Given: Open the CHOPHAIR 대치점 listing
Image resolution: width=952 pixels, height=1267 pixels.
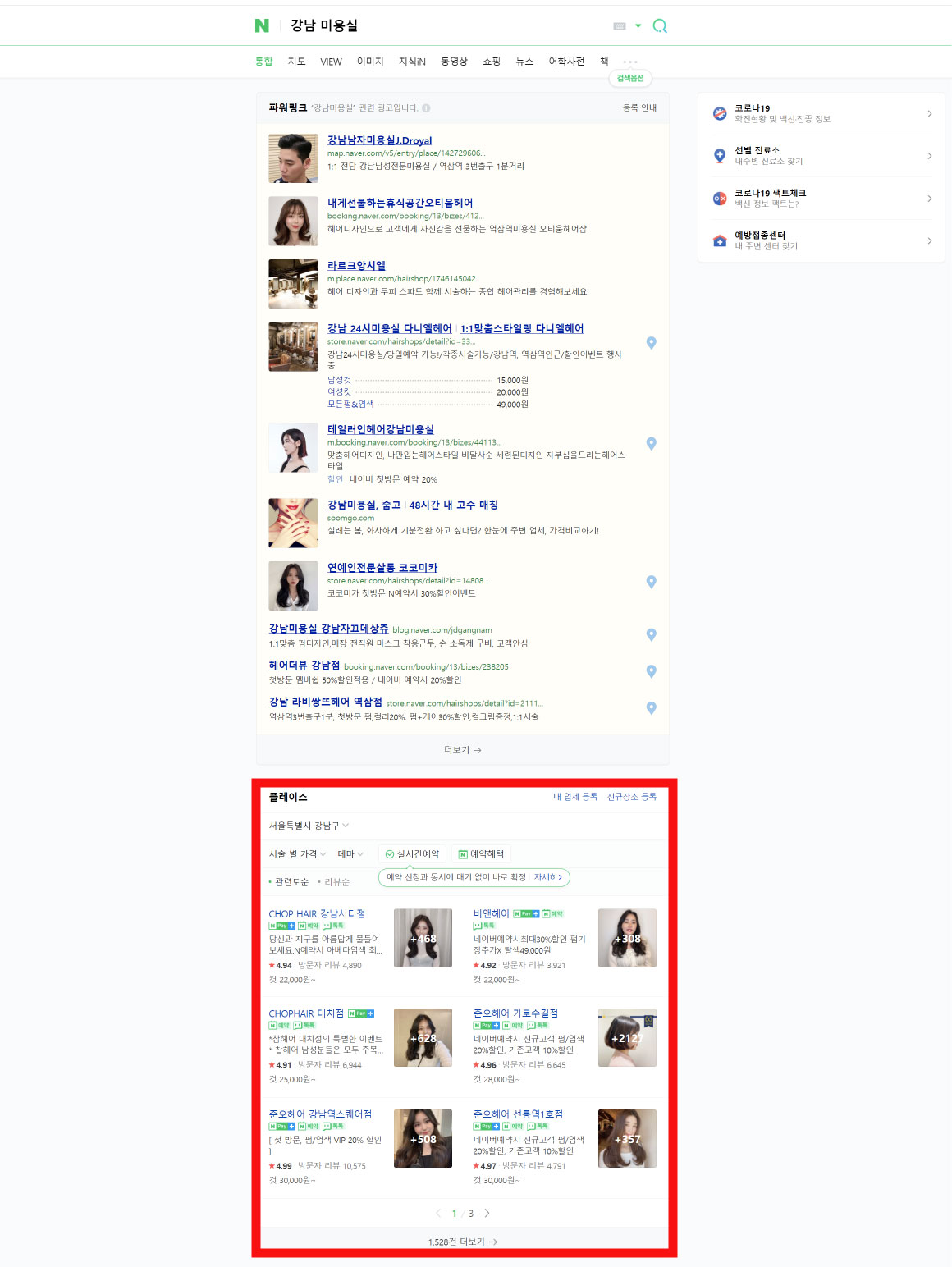Looking at the screenshot, I should [x=306, y=1014].
